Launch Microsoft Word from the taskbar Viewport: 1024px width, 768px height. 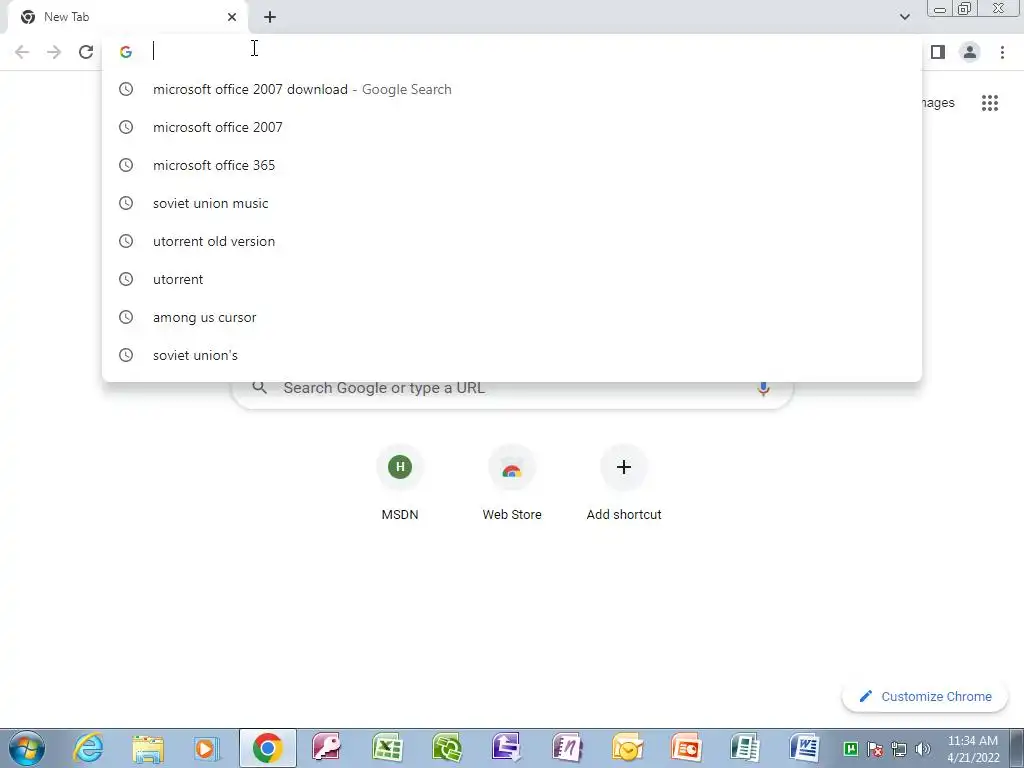805,748
